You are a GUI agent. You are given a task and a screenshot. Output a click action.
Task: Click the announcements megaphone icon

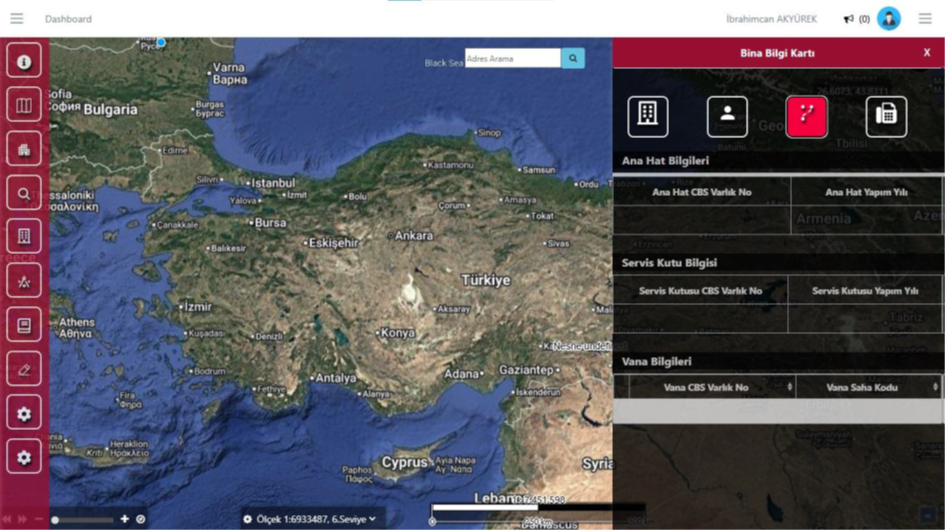point(849,19)
